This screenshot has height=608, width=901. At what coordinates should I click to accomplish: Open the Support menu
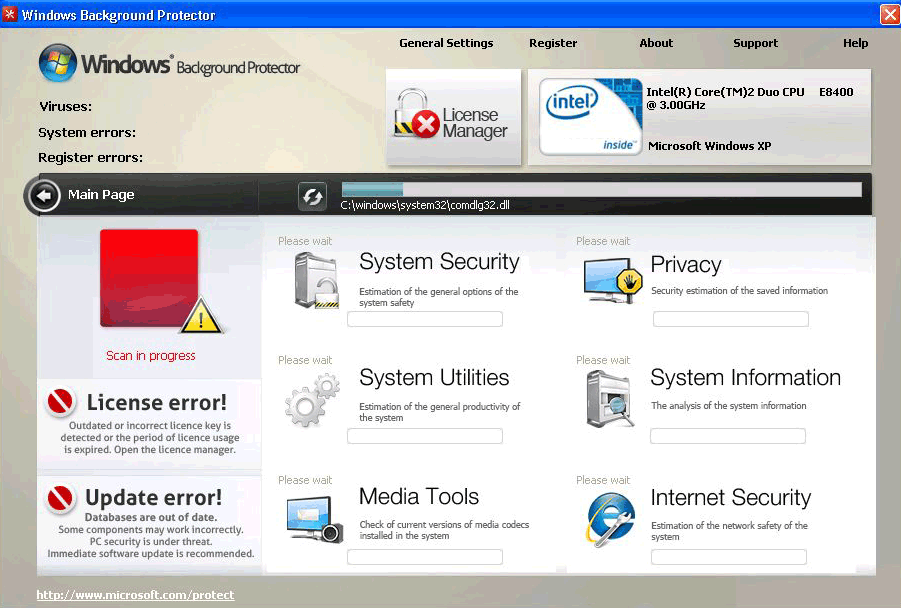755,43
